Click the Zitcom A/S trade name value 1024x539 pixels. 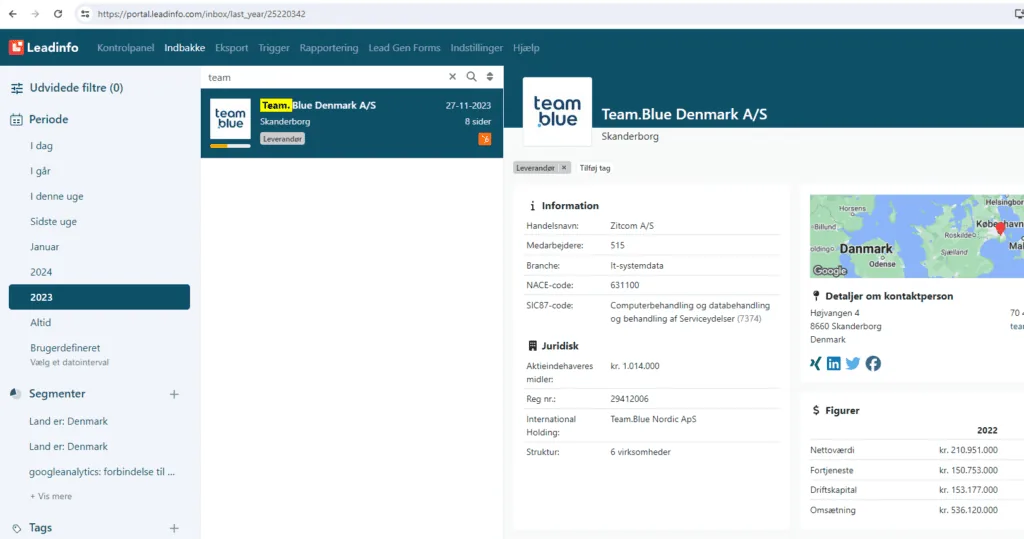click(x=632, y=225)
